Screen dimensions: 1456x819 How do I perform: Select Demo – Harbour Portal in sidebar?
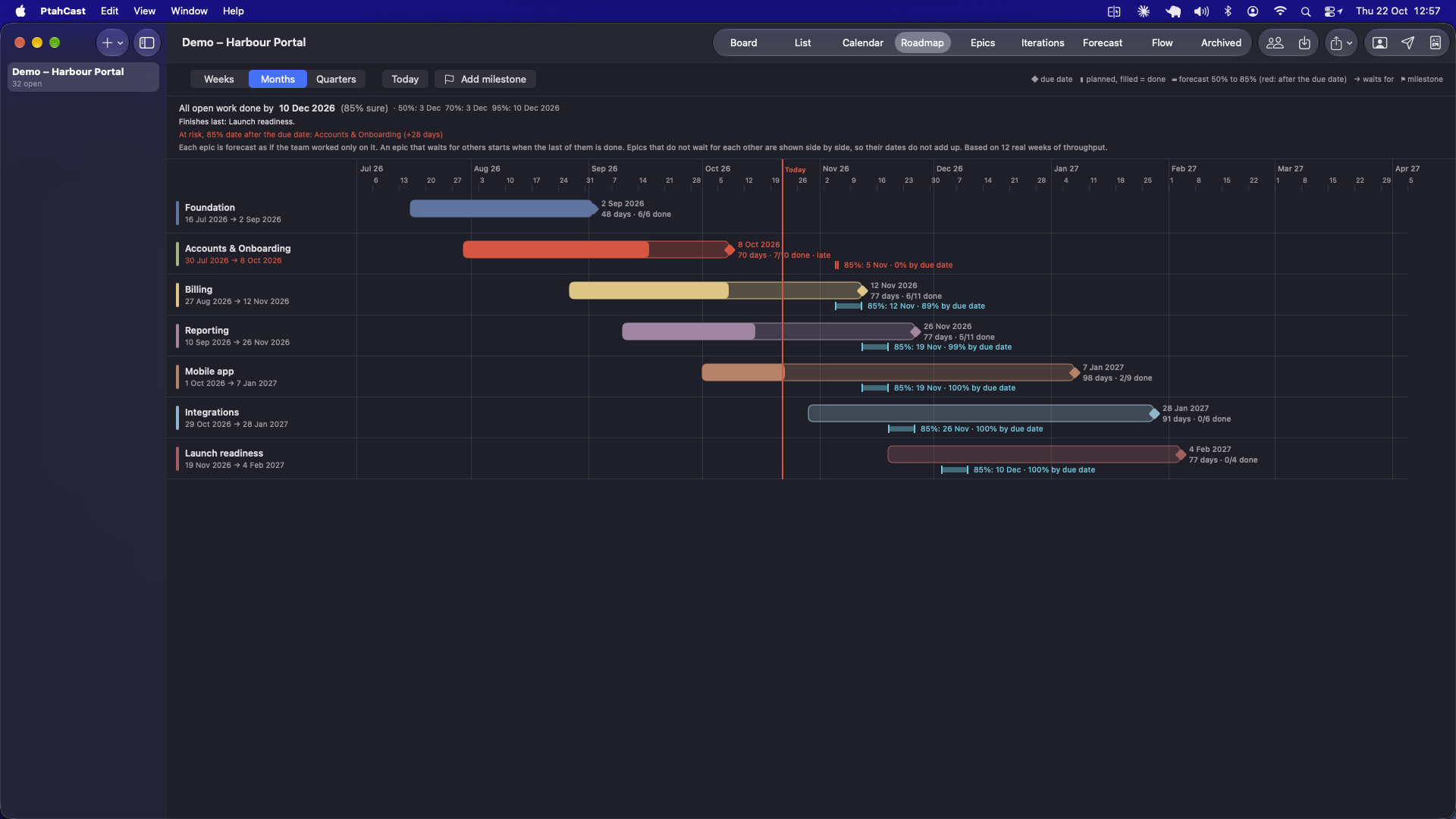pos(83,77)
